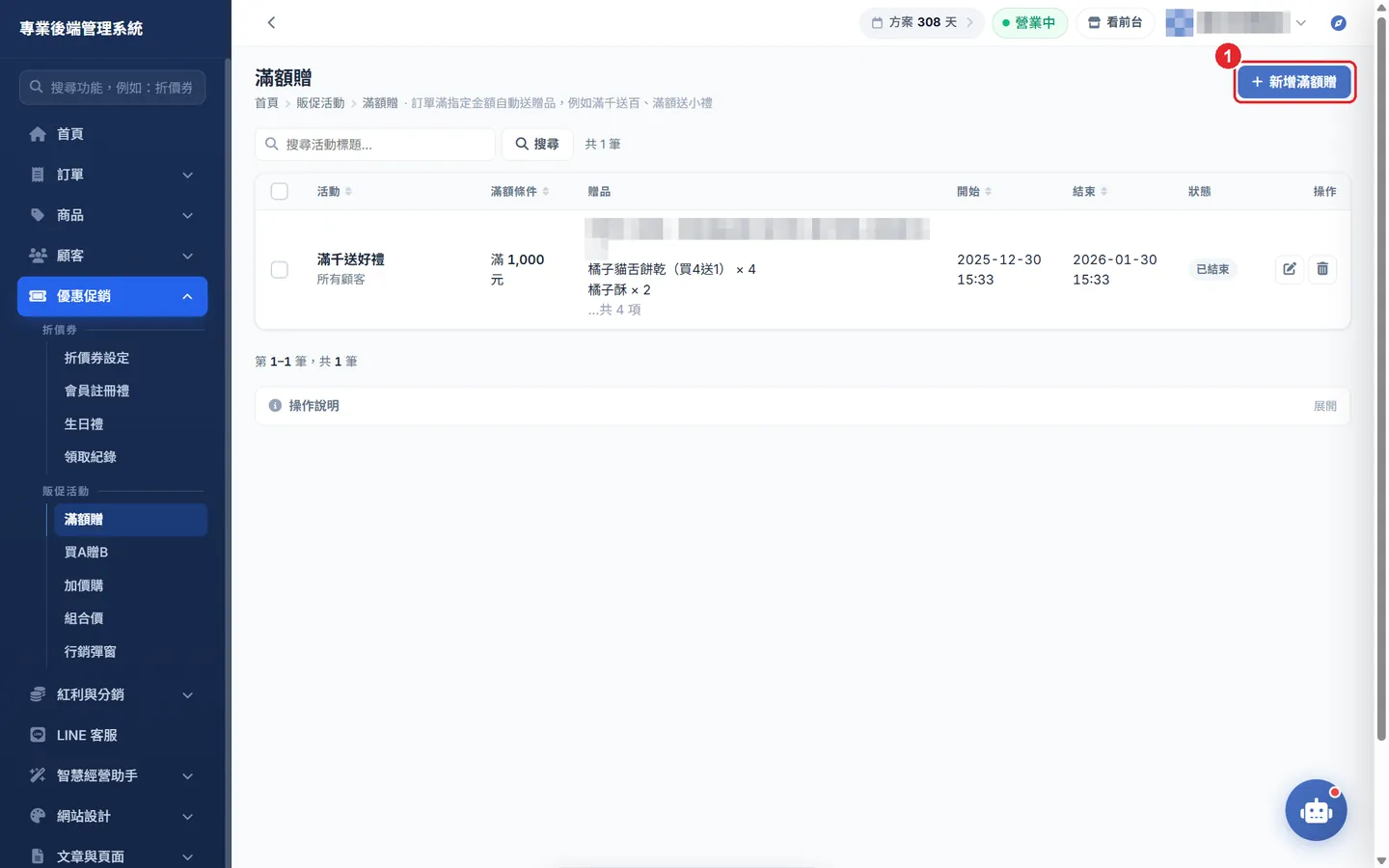Screen dimensions: 1389x868
Task: Collapse the 優惠促銷 sidebar menu
Action: coord(188,296)
